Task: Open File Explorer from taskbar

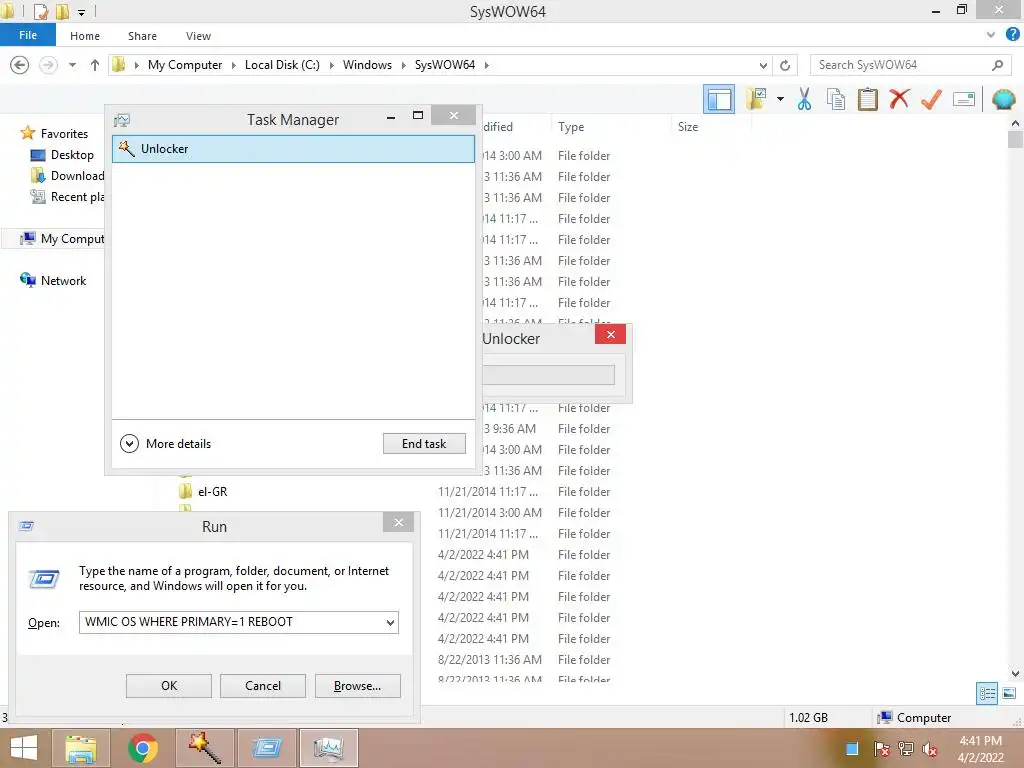Action: [x=81, y=748]
